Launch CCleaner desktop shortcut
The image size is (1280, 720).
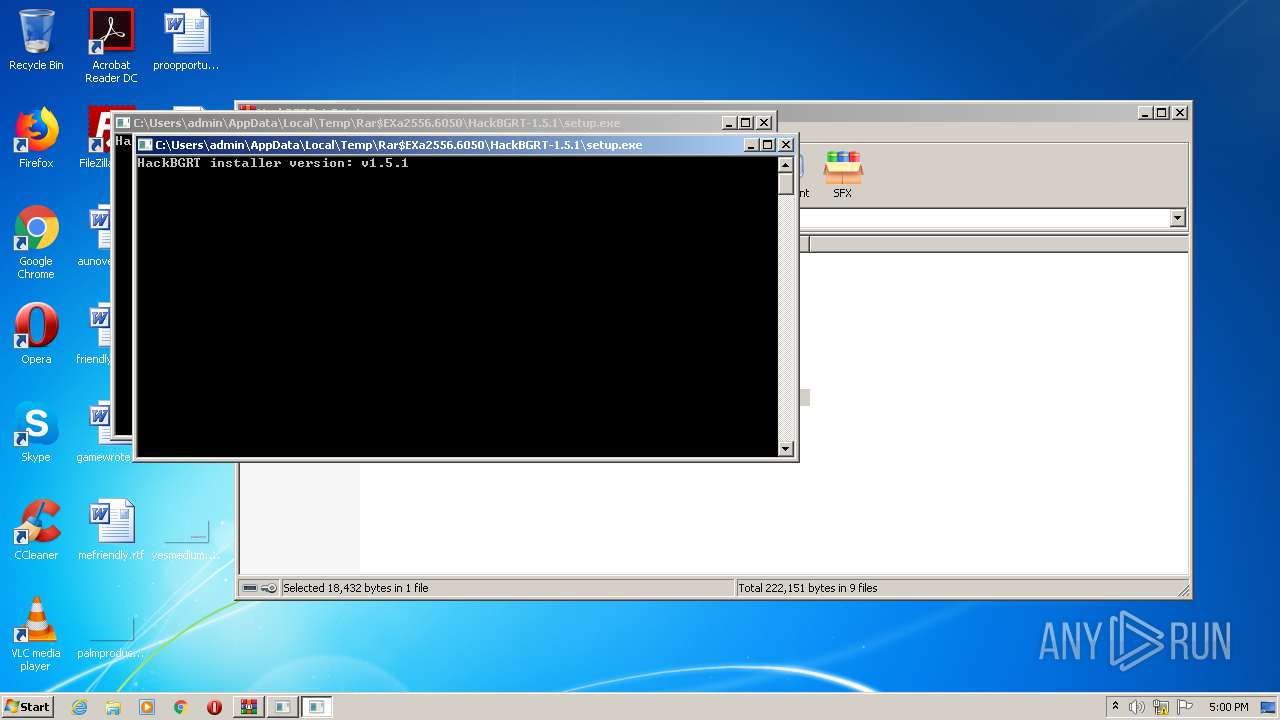pyautogui.click(x=36, y=530)
